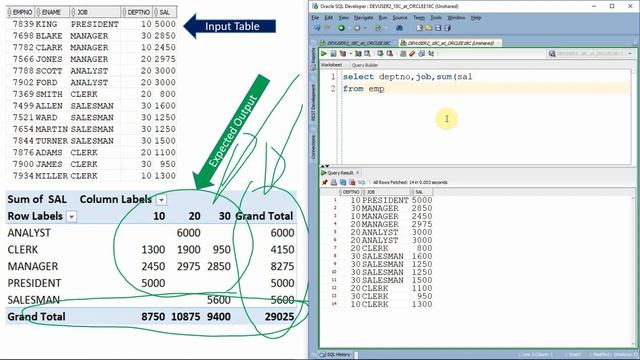Viewport: 640px width, 360px height.
Task: Open the Edit menu
Action: (329, 18)
